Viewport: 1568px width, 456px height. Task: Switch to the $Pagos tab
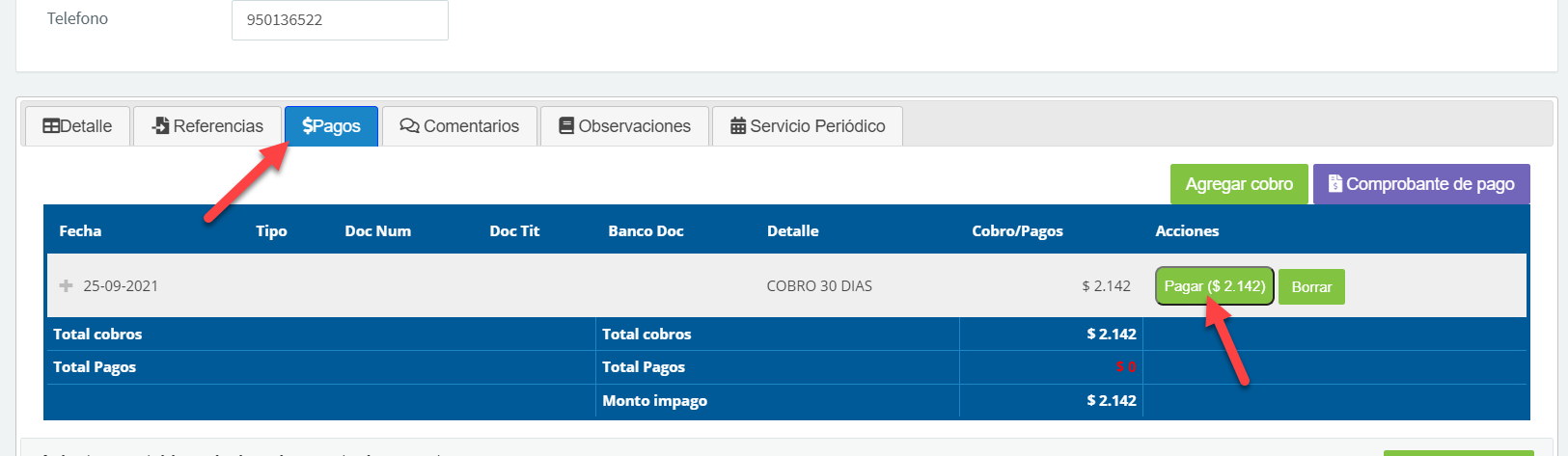click(331, 126)
